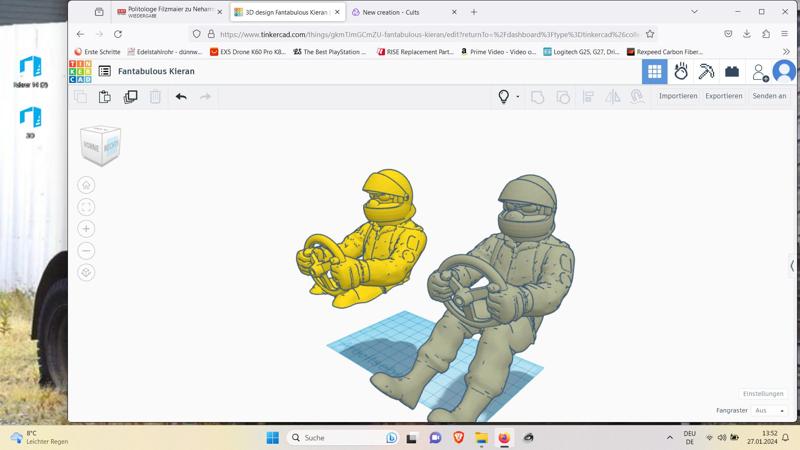Open the Firefox application menu
The width and height of the screenshot is (800, 450).
point(785,34)
